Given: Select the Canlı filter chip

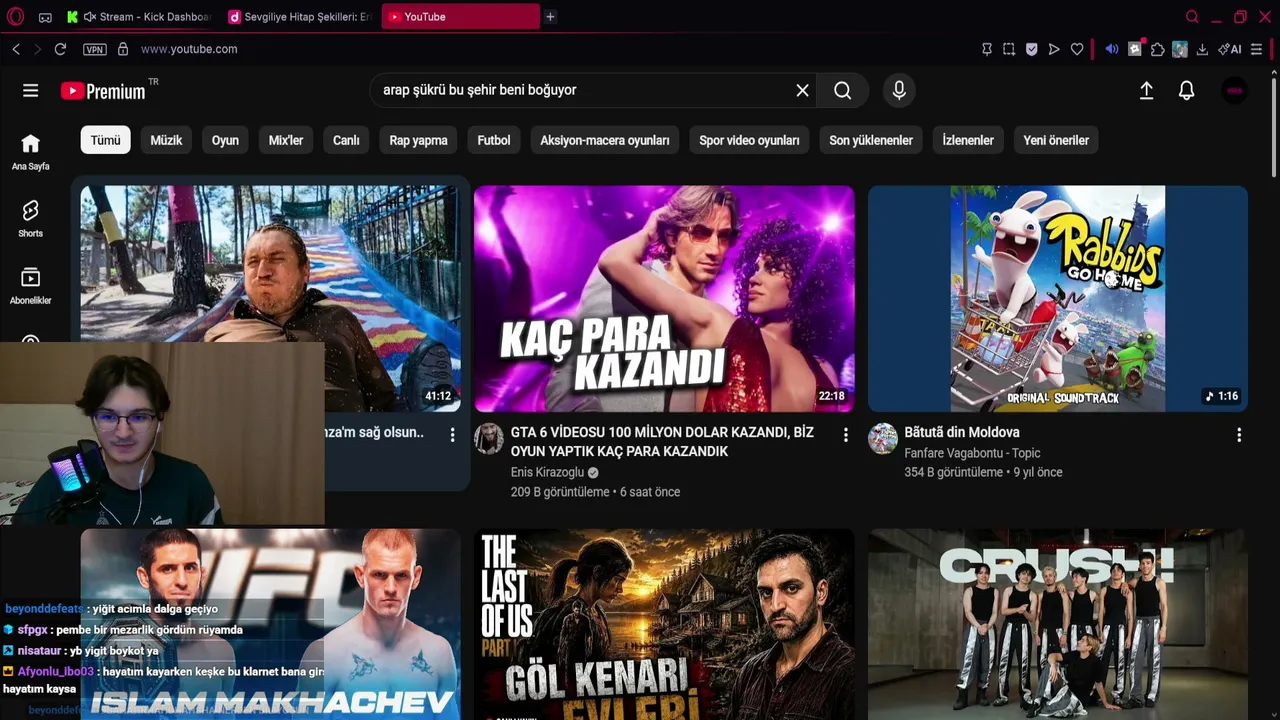Looking at the screenshot, I should coord(346,140).
